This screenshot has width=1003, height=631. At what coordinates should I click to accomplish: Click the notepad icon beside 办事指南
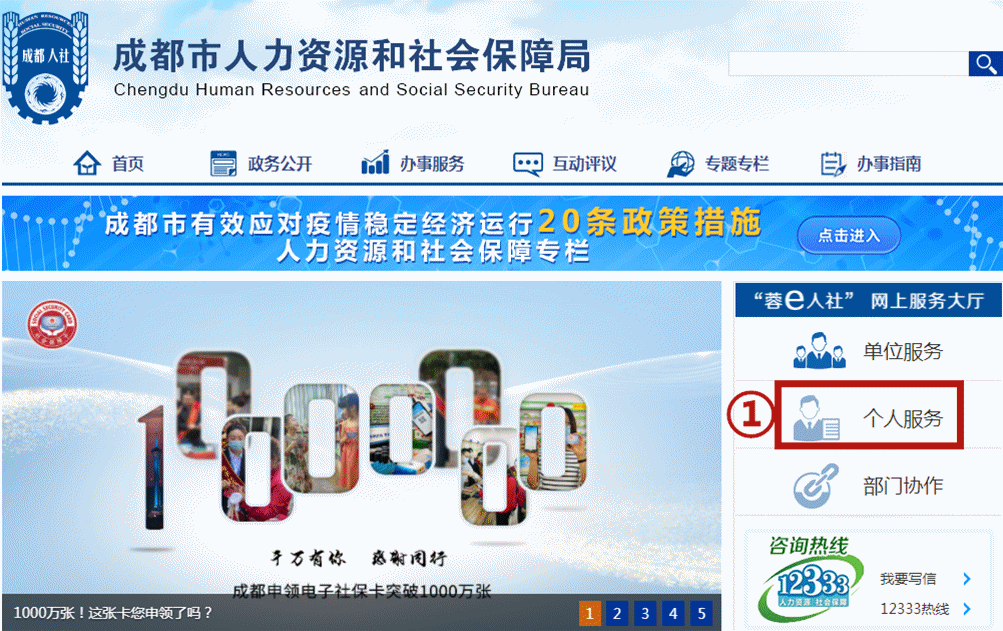coord(833,164)
